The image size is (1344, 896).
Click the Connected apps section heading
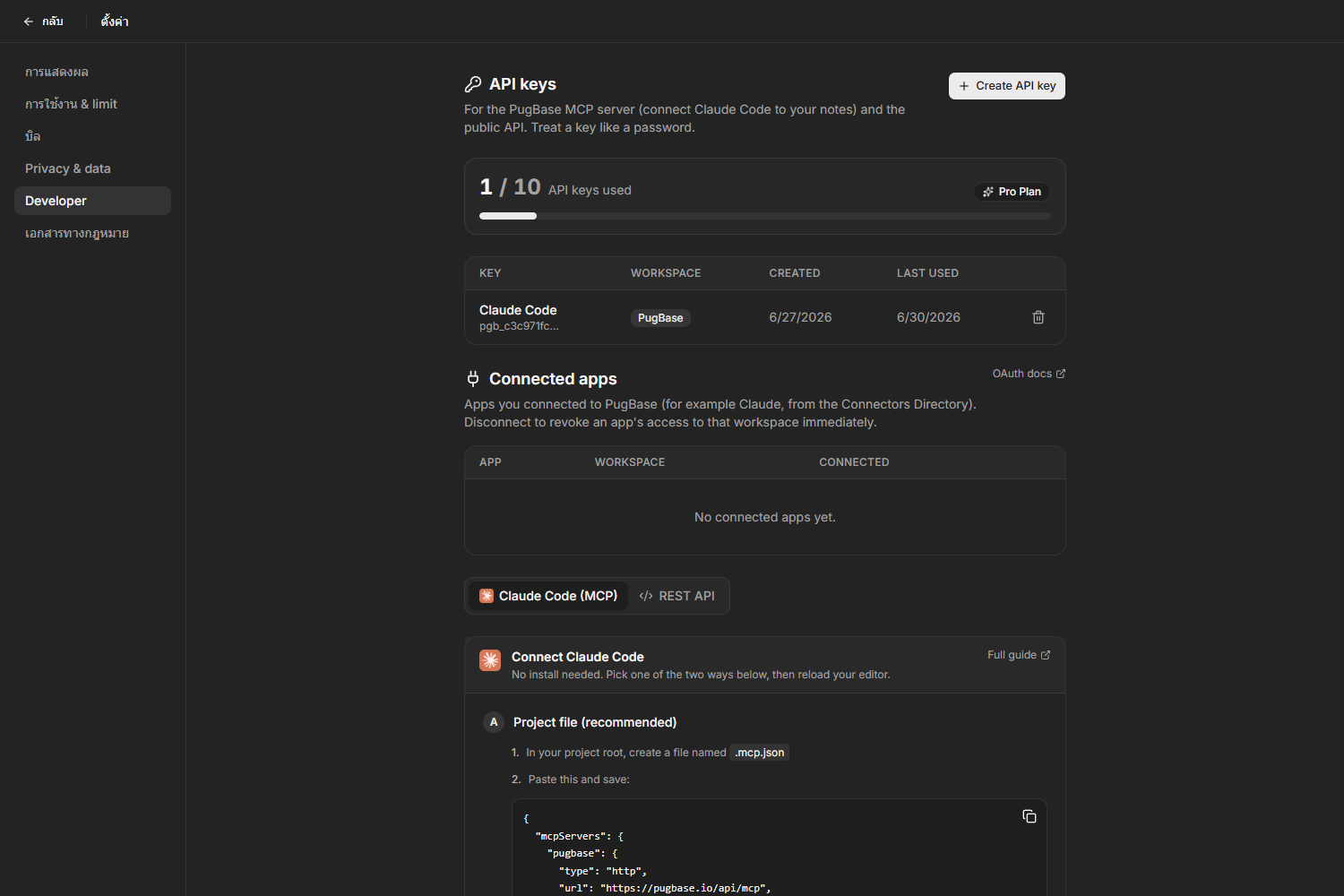coord(553,379)
